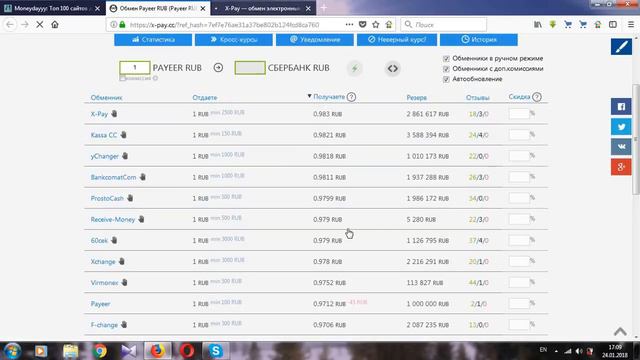
Task: Switch to X-Pay обмен электронных tab
Action: pos(264,8)
